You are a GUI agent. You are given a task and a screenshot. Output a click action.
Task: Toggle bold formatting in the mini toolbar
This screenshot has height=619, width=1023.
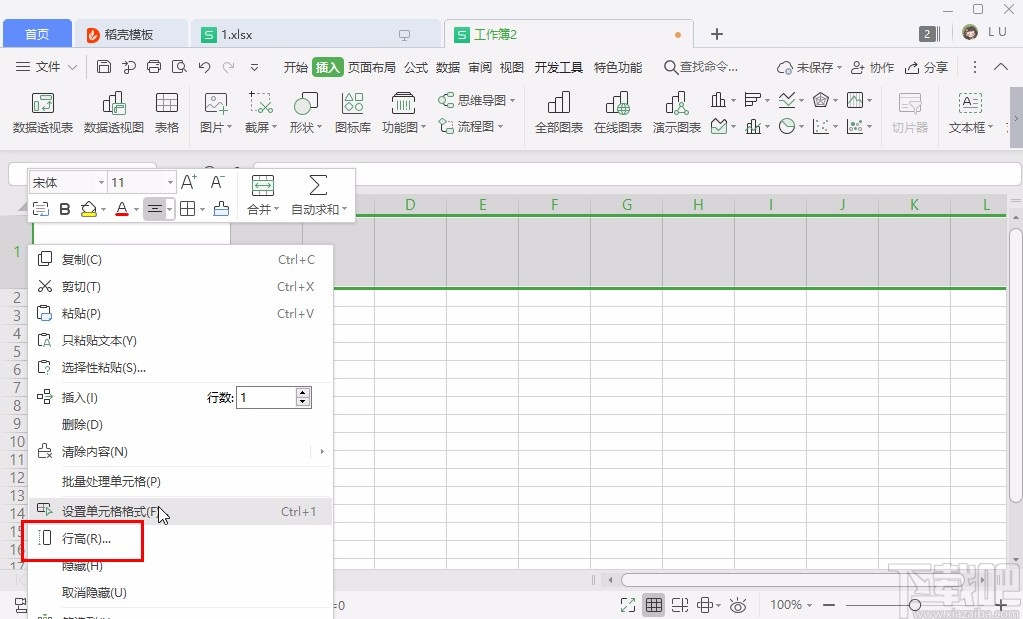tap(64, 208)
